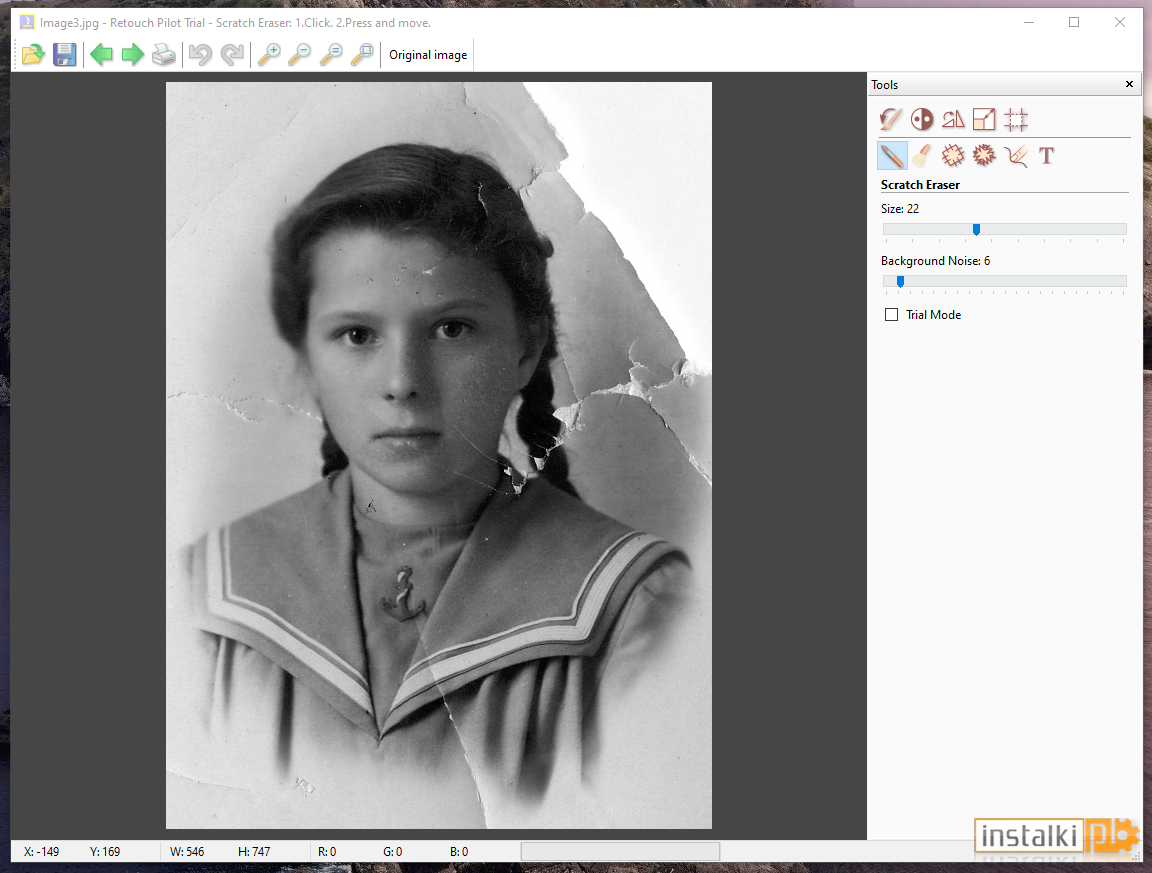The image size is (1152, 873).
Task: Click the 'Size: 22' label
Action: tap(900, 209)
